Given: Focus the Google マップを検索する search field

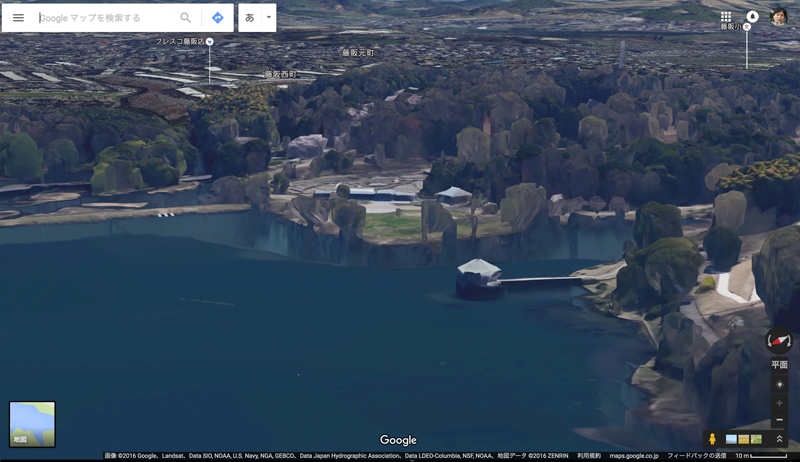Looking at the screenshot, I should 105,18.
